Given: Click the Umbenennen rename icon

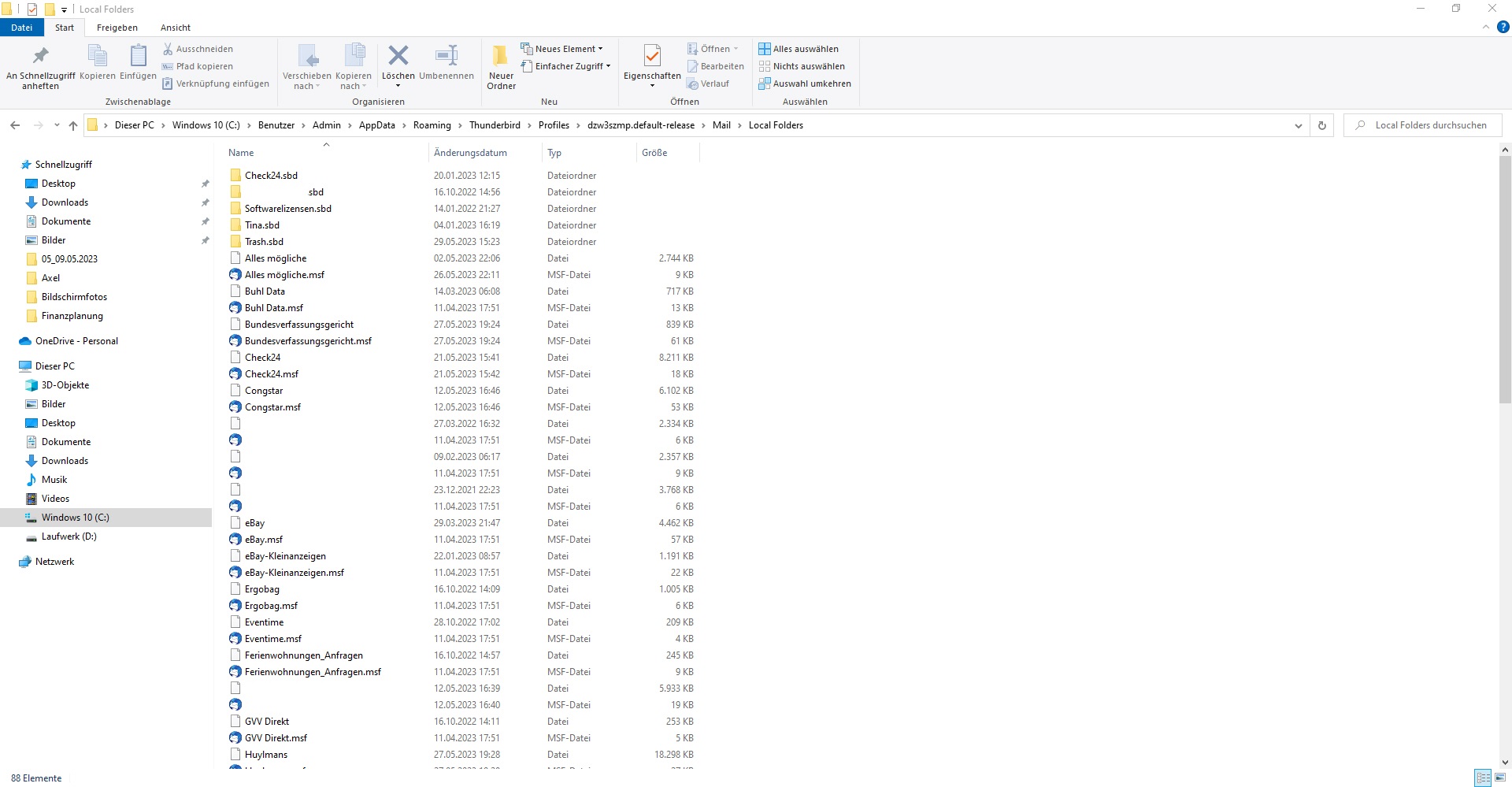Looking at the screenshot, I should pos(446,57).
